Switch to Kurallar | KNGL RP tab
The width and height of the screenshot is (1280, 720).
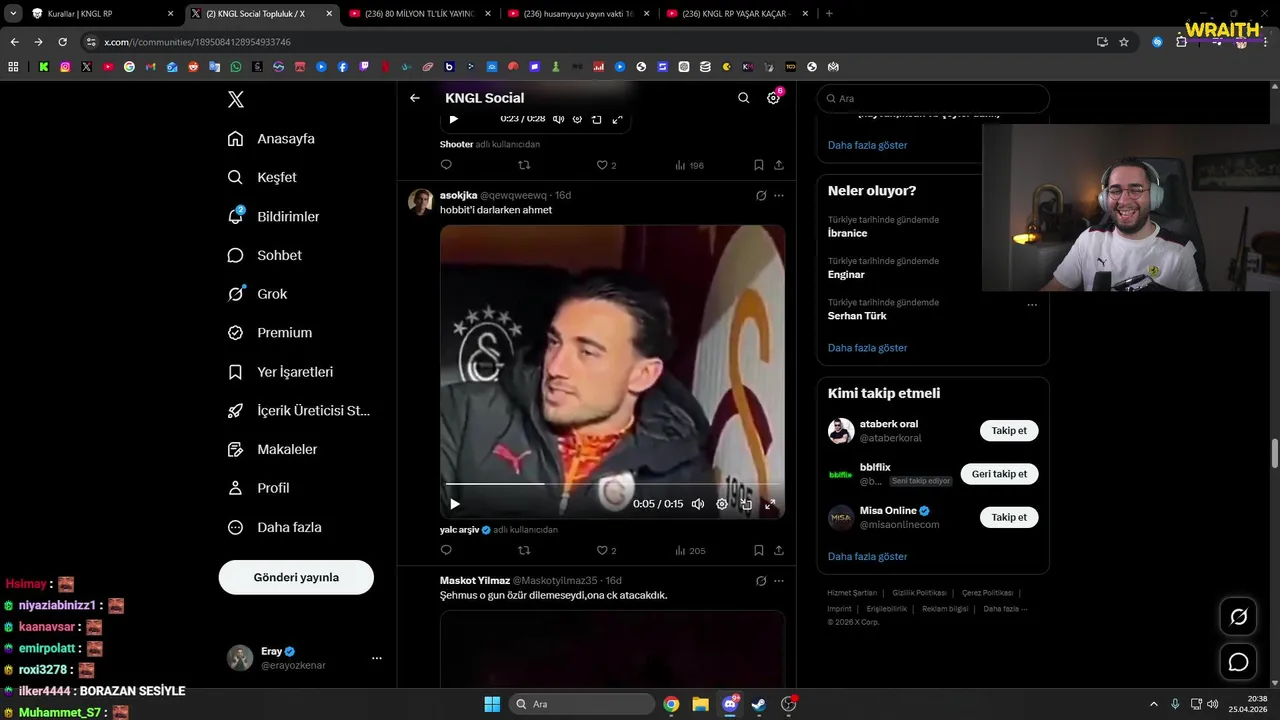click(x=103, y=14)
